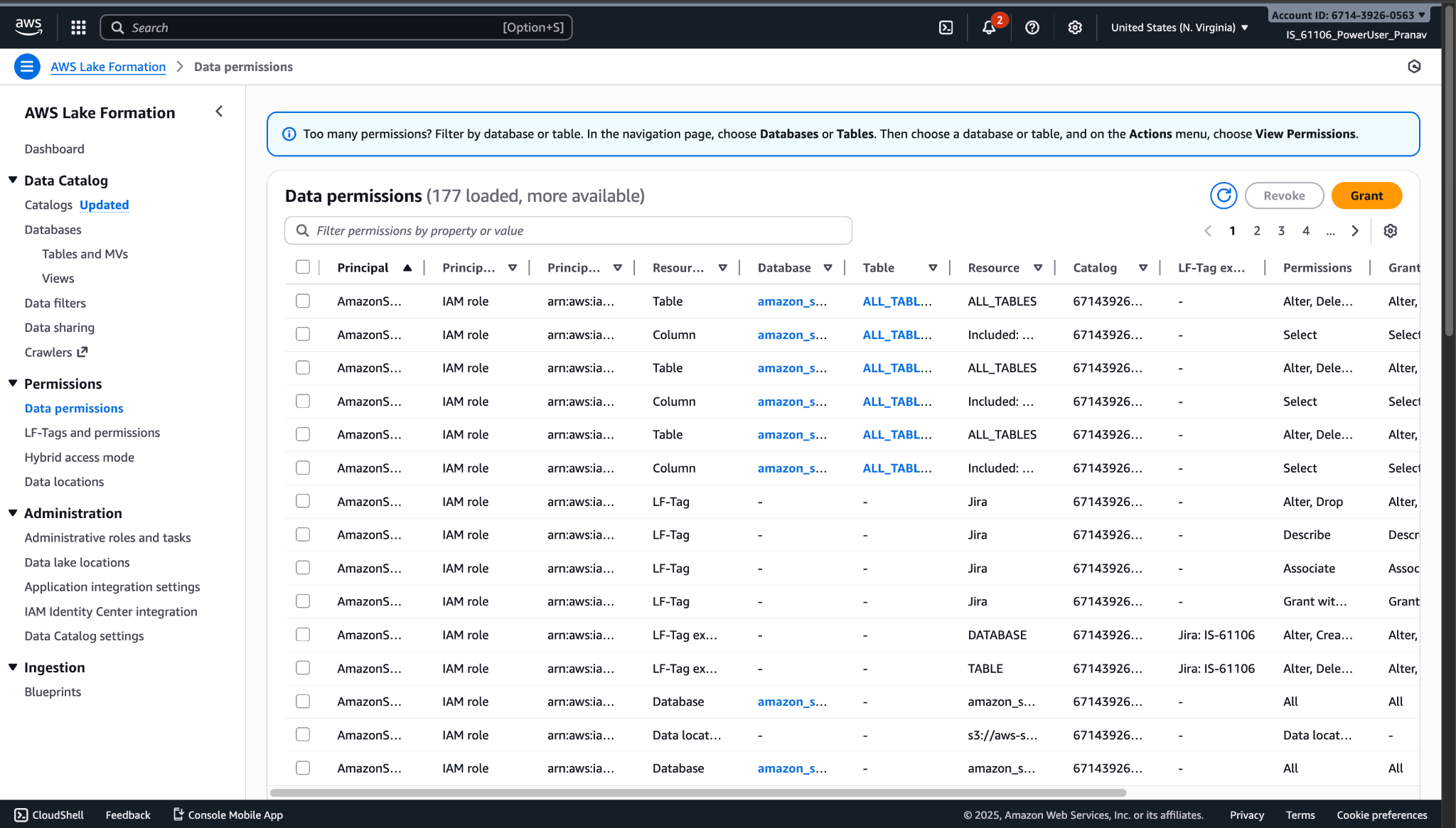The width and height of the screenshot is (1456, 828).
Task: Click the Crawlers external link icon
Action: (x=82, y=352)
